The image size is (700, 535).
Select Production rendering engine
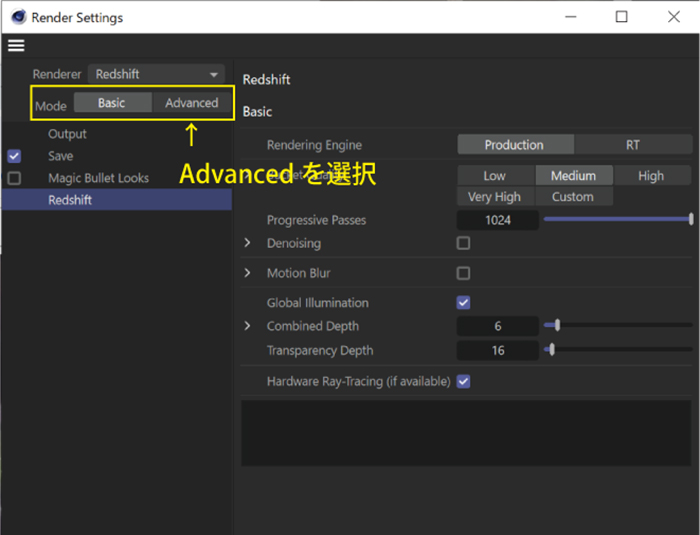pos(514,145)
